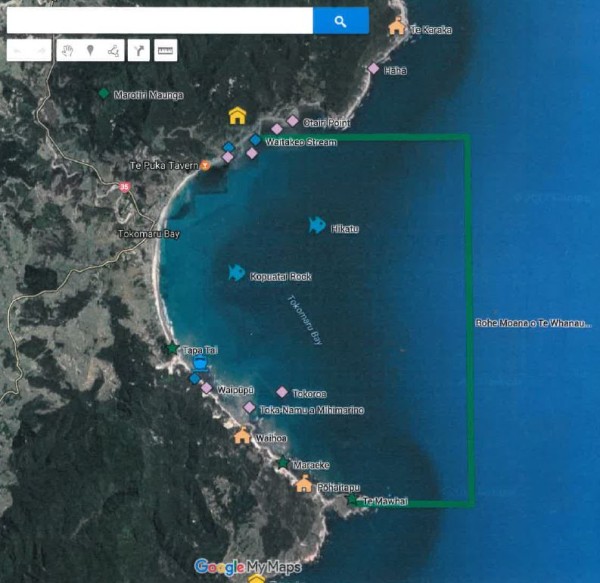
Task: Select the measure distances ruler tool
Action: (x=165, y=50)
